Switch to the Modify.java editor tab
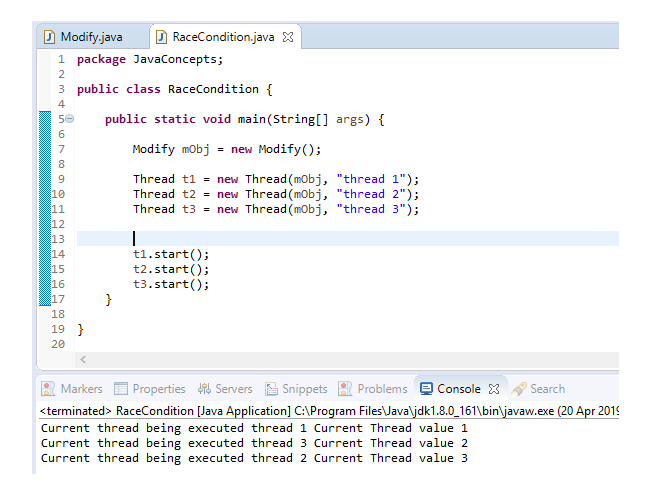Screen dimensions: 664x487 (x=91, y=37)
